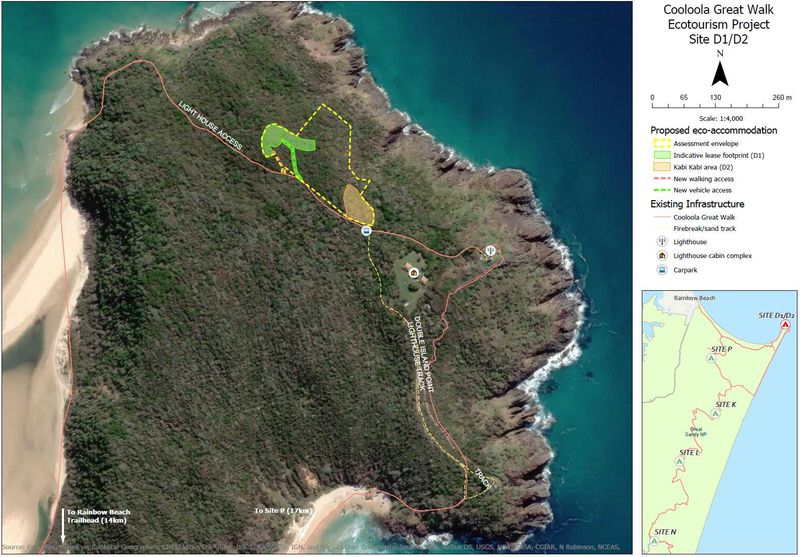The image size is (800, 557).
Task: Click the carpark icon on the map
Action: (365, 231)
